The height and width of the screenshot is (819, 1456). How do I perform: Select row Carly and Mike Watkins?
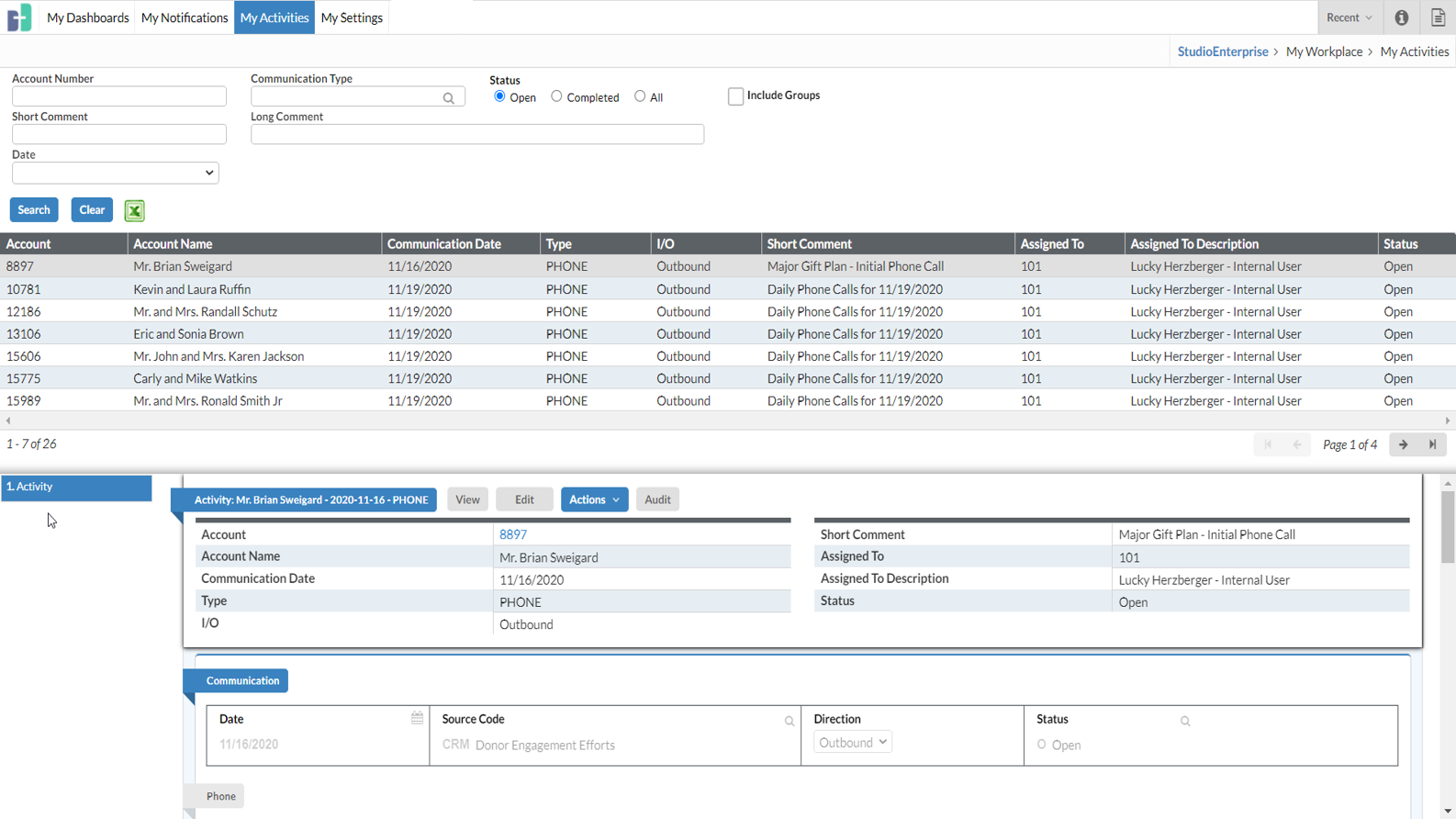tap(728, 378)
